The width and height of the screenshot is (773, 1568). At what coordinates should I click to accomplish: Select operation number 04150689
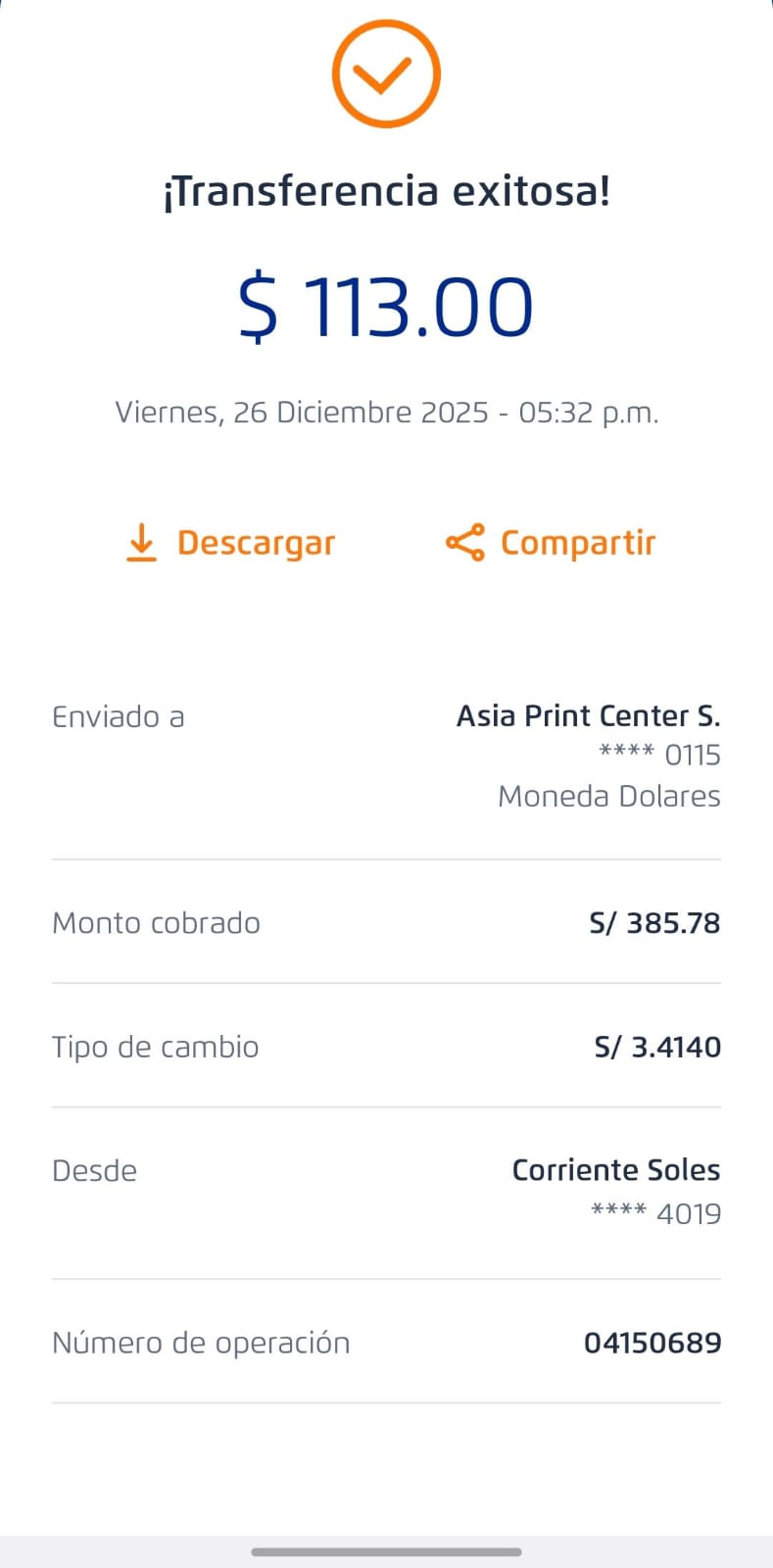point(652,1343)
